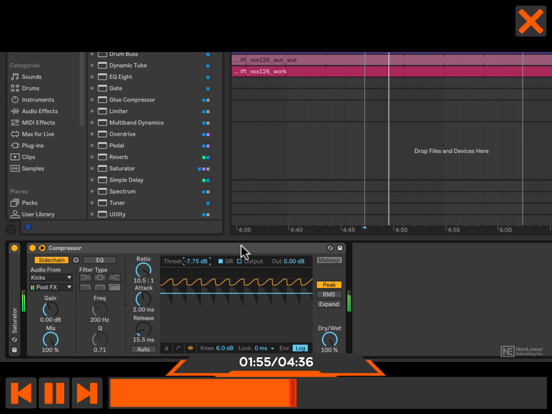Select the Saturator device entry

point(122,169)
